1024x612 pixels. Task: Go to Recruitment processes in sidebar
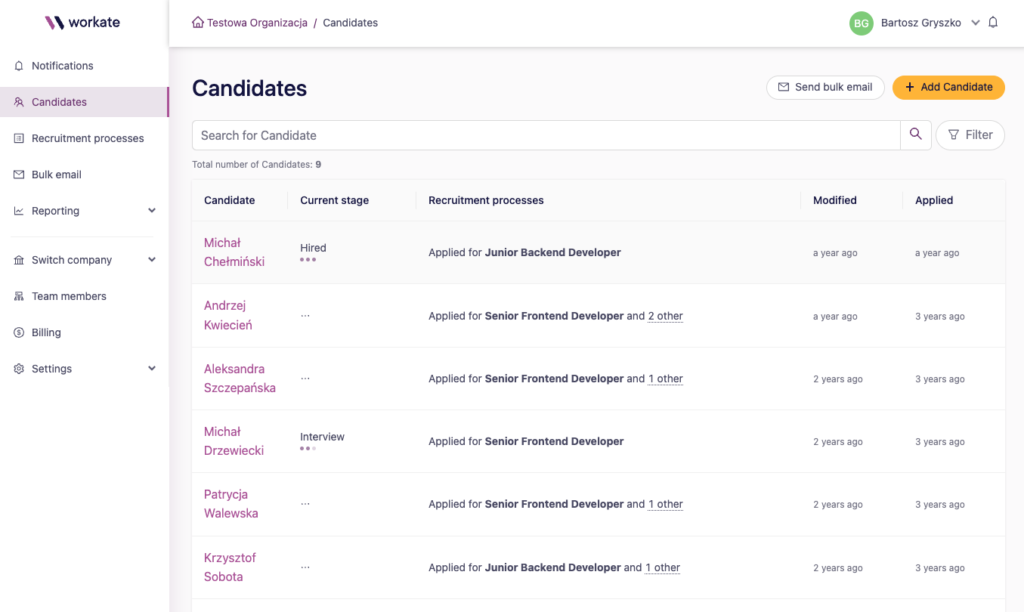(87, 138)
